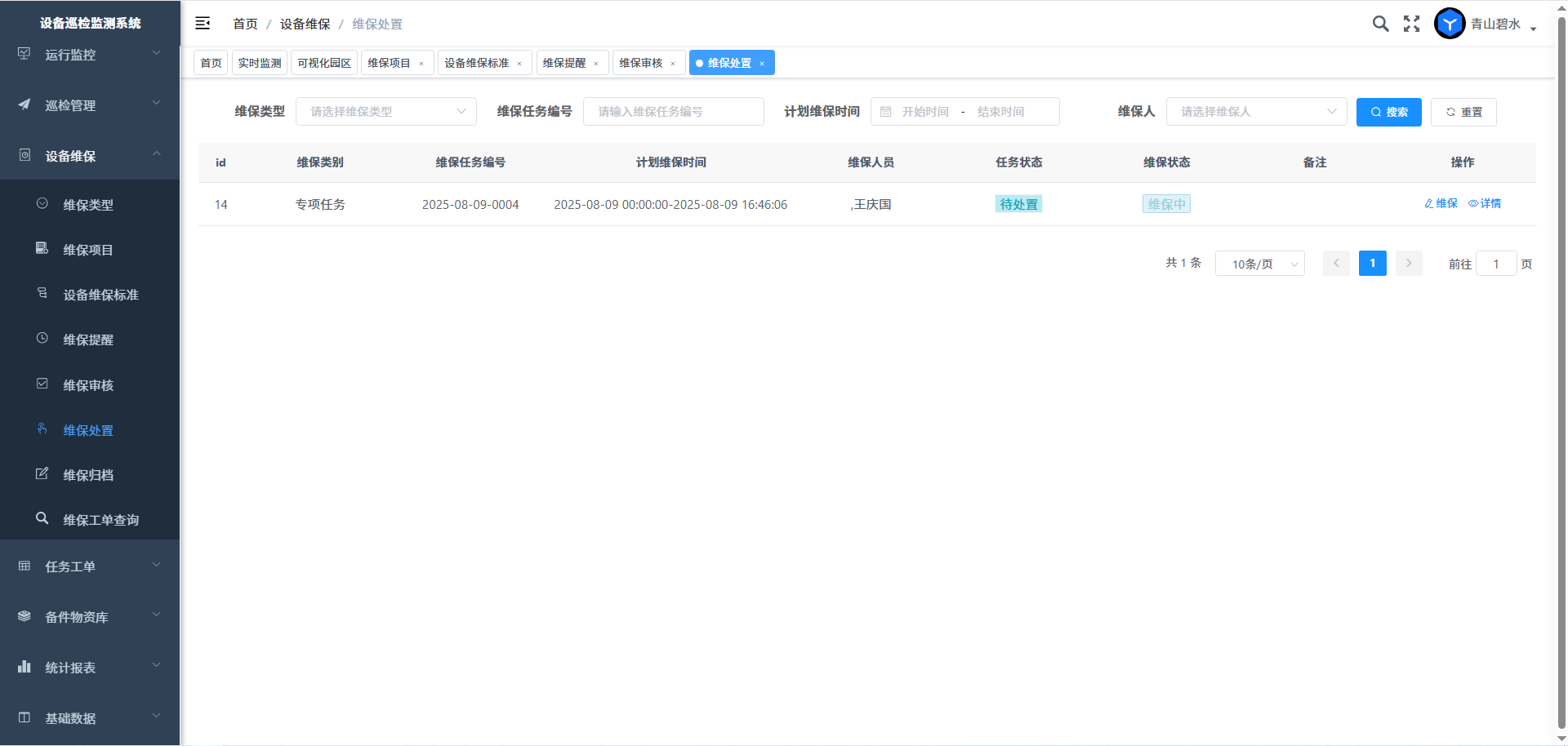Open the header search magnifier icon
This screenshot has height=746, width=1568.
(x=1380, y=24)
